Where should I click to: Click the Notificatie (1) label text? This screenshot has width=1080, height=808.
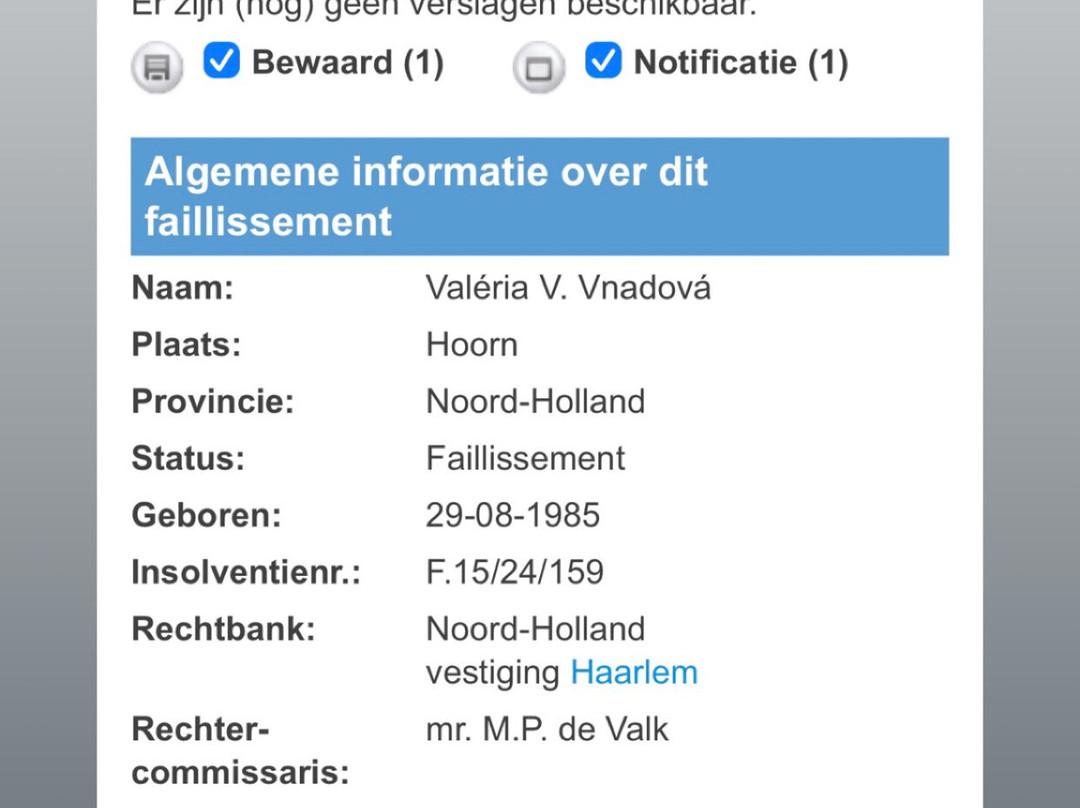(740, 63)
